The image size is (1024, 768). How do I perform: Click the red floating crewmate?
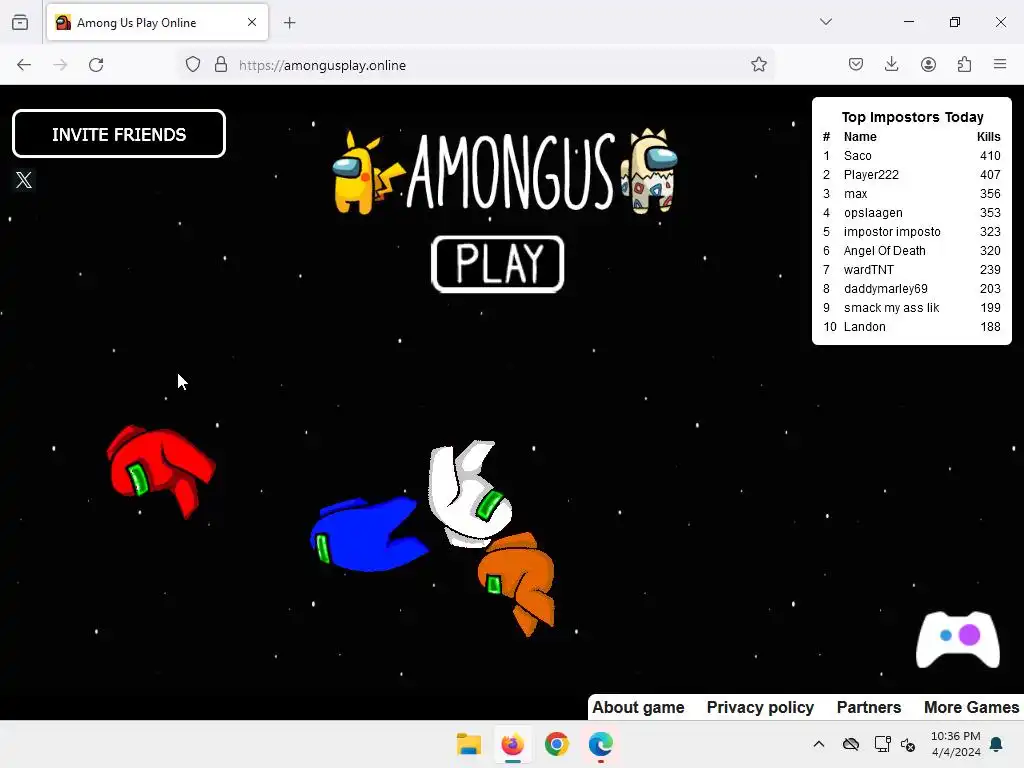[x=161, y=470]
